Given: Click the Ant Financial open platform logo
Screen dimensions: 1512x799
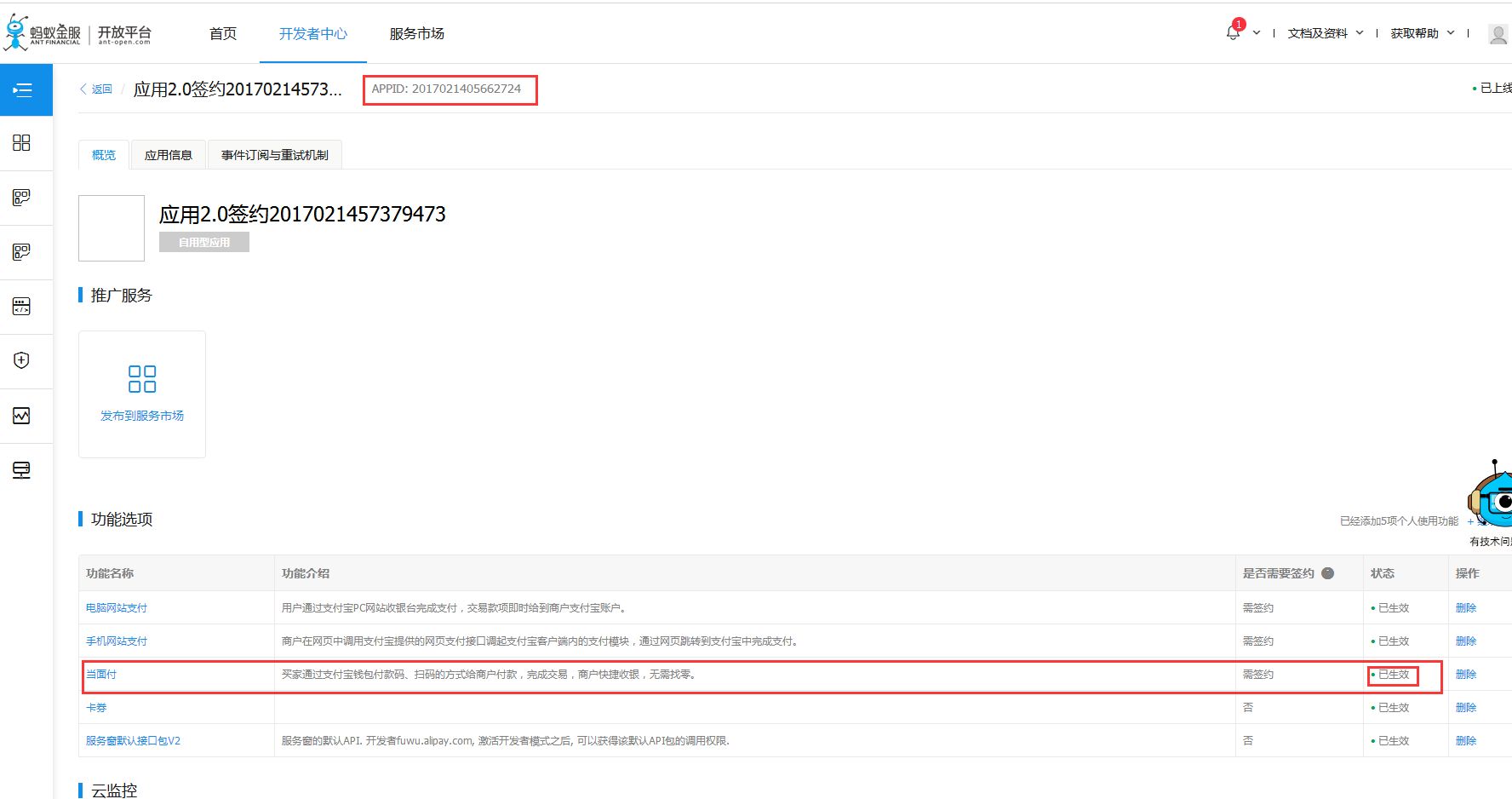Looking at the screenshot, I should point(78,32).
